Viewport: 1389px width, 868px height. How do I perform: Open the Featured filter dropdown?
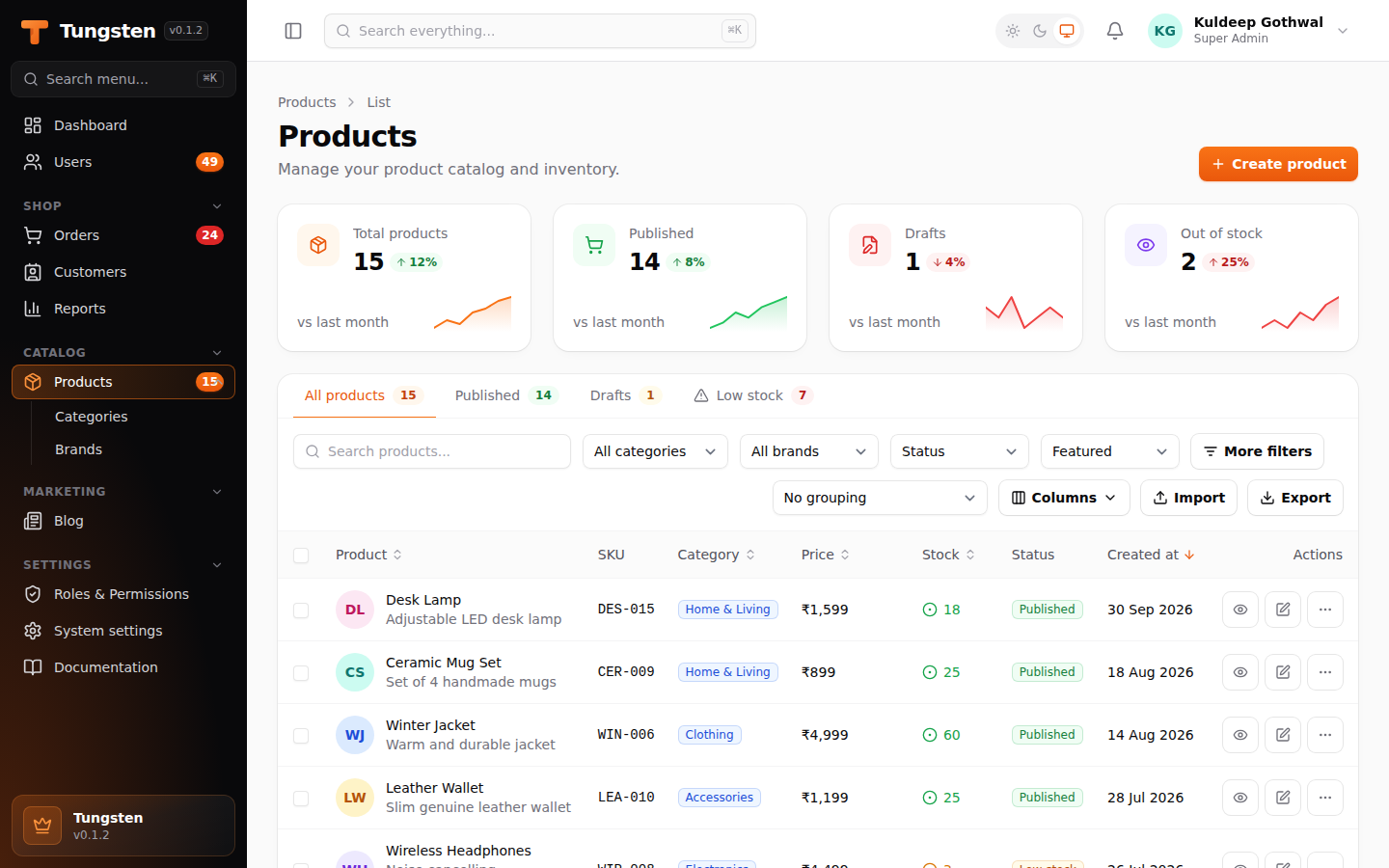(1110, 451)
